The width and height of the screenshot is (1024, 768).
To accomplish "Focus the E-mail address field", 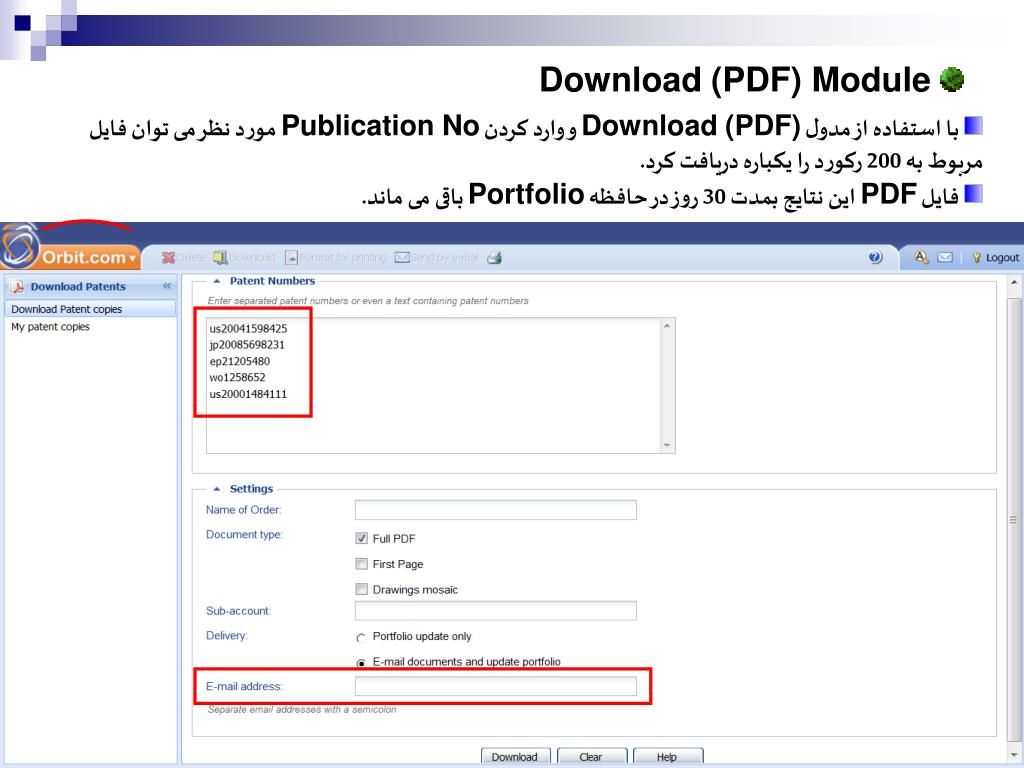I will [496, 686].
